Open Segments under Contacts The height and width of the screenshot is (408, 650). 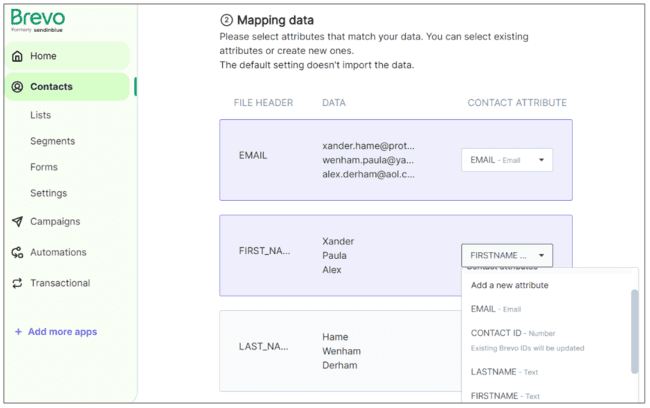coord(52,141)
